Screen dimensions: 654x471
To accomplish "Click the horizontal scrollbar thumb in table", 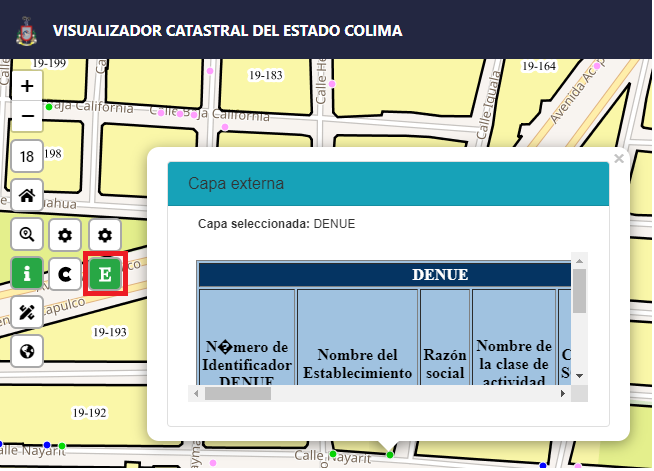I will click(x=238, y=394).
